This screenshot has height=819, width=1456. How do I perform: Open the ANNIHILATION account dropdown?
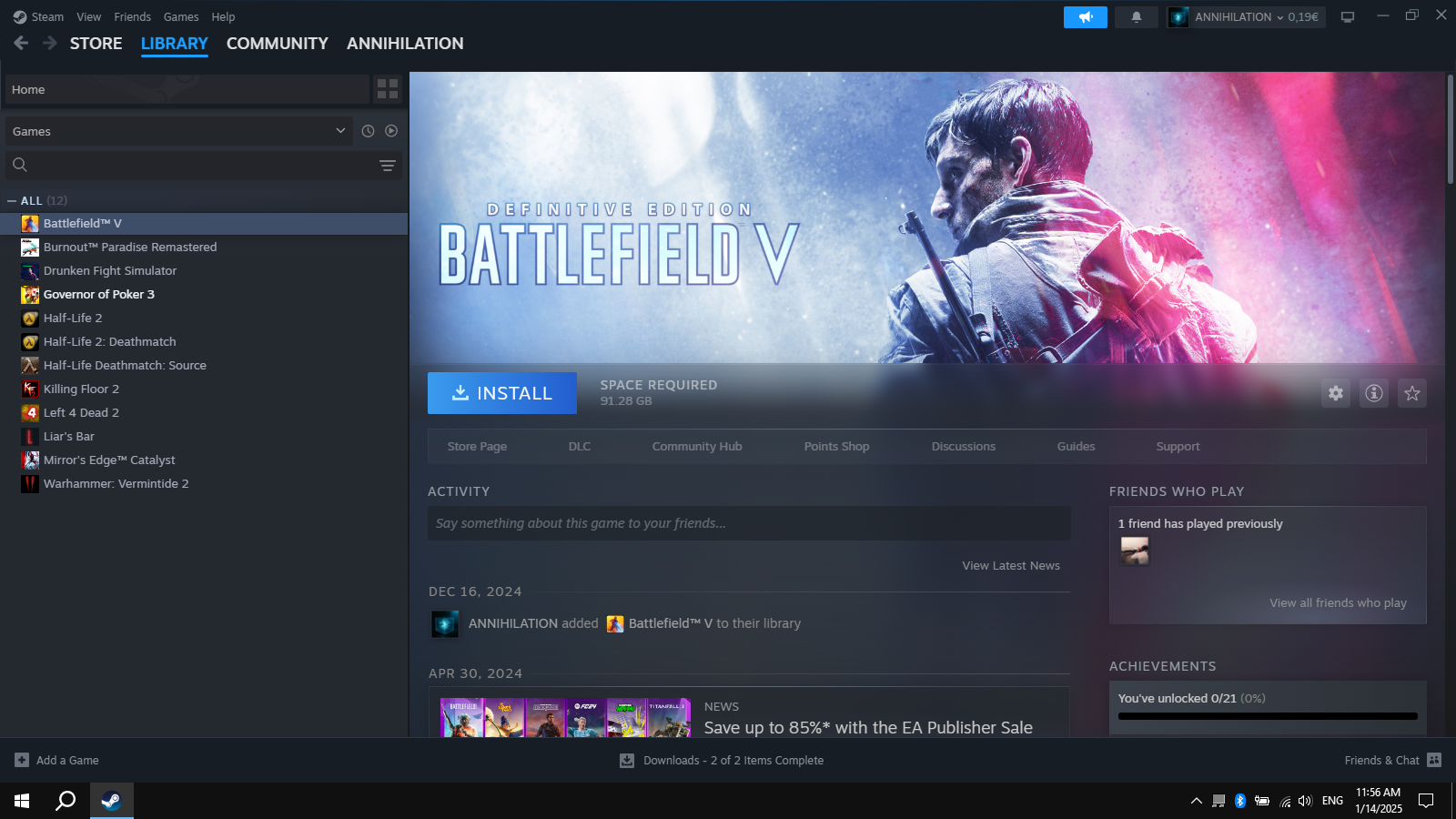[x=1247, y=17]
